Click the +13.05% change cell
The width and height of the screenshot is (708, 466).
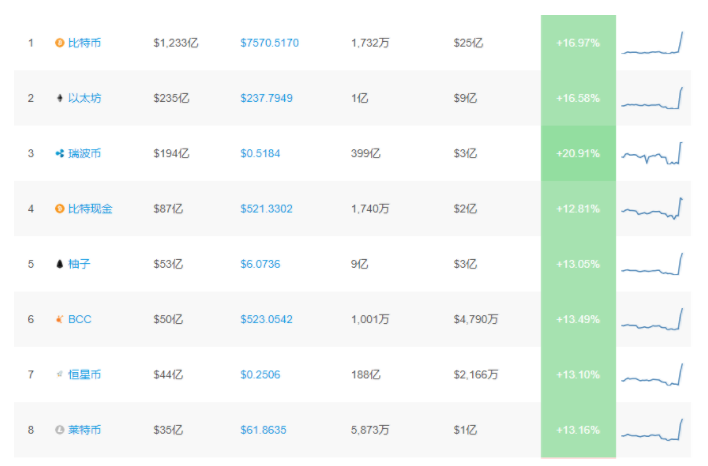pyautogui.click(x=578, y=264)
